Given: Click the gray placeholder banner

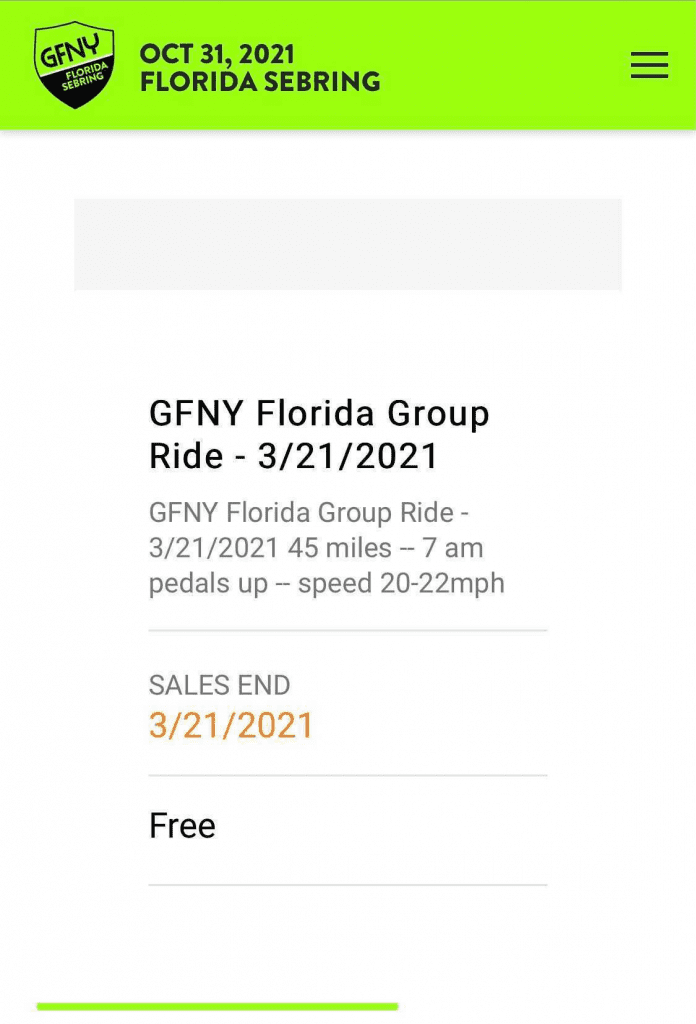Looking at the screenshot, I should pos(348,244).
